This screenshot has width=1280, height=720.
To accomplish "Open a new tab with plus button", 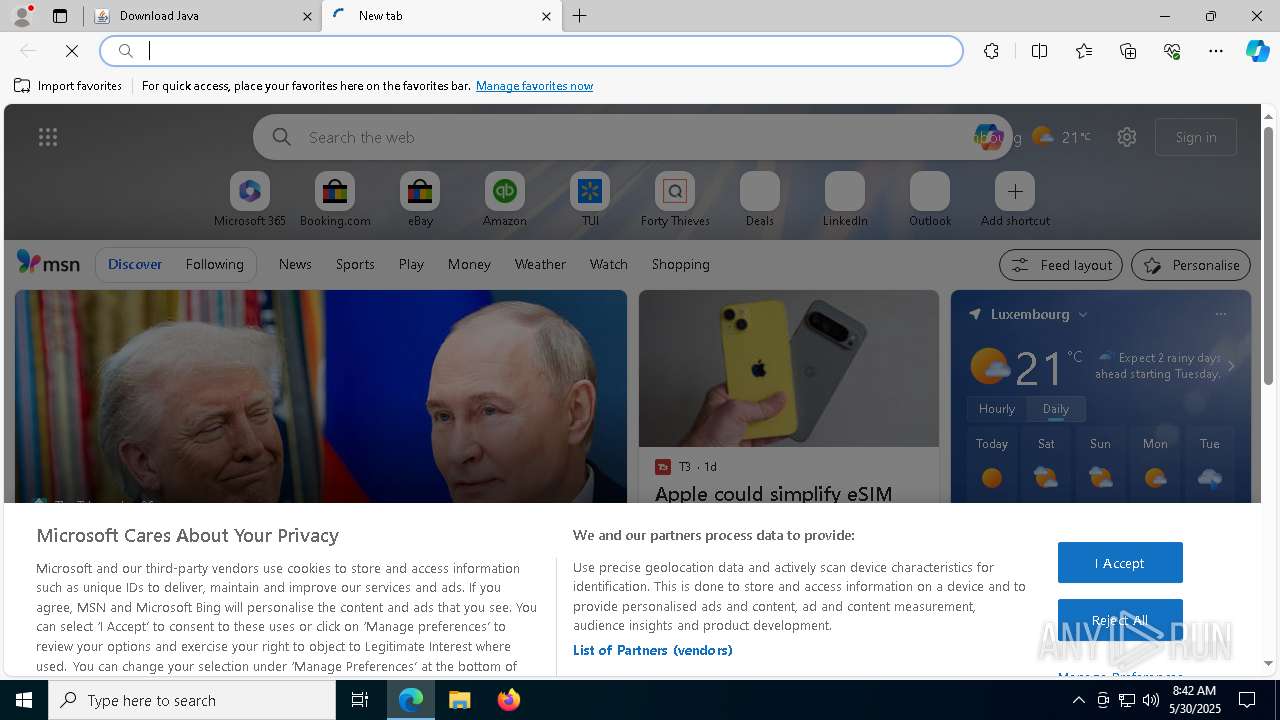I will tap(580, 16).
